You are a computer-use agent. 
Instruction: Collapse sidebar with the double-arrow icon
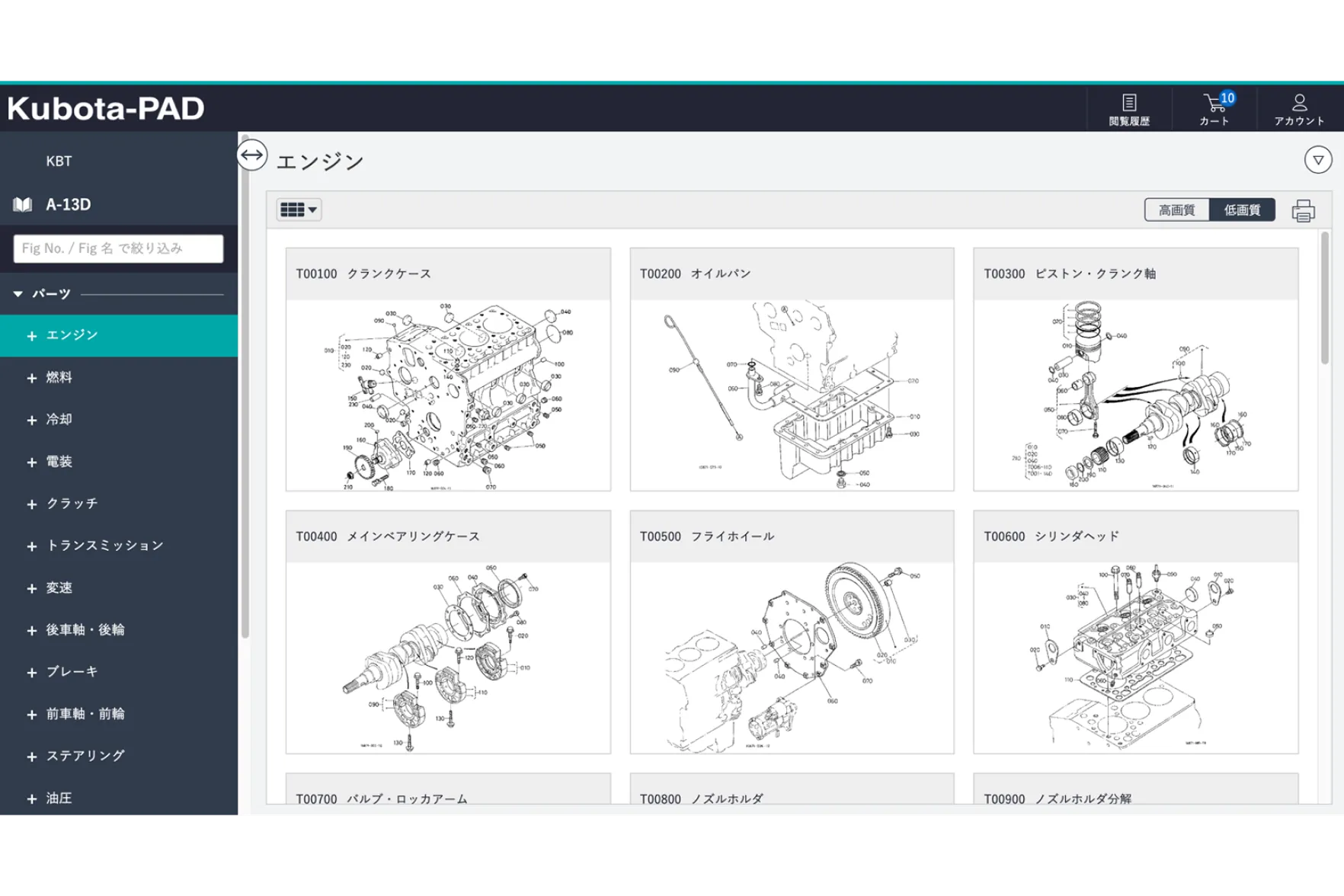pyautogui.click(x=252, y=155)
